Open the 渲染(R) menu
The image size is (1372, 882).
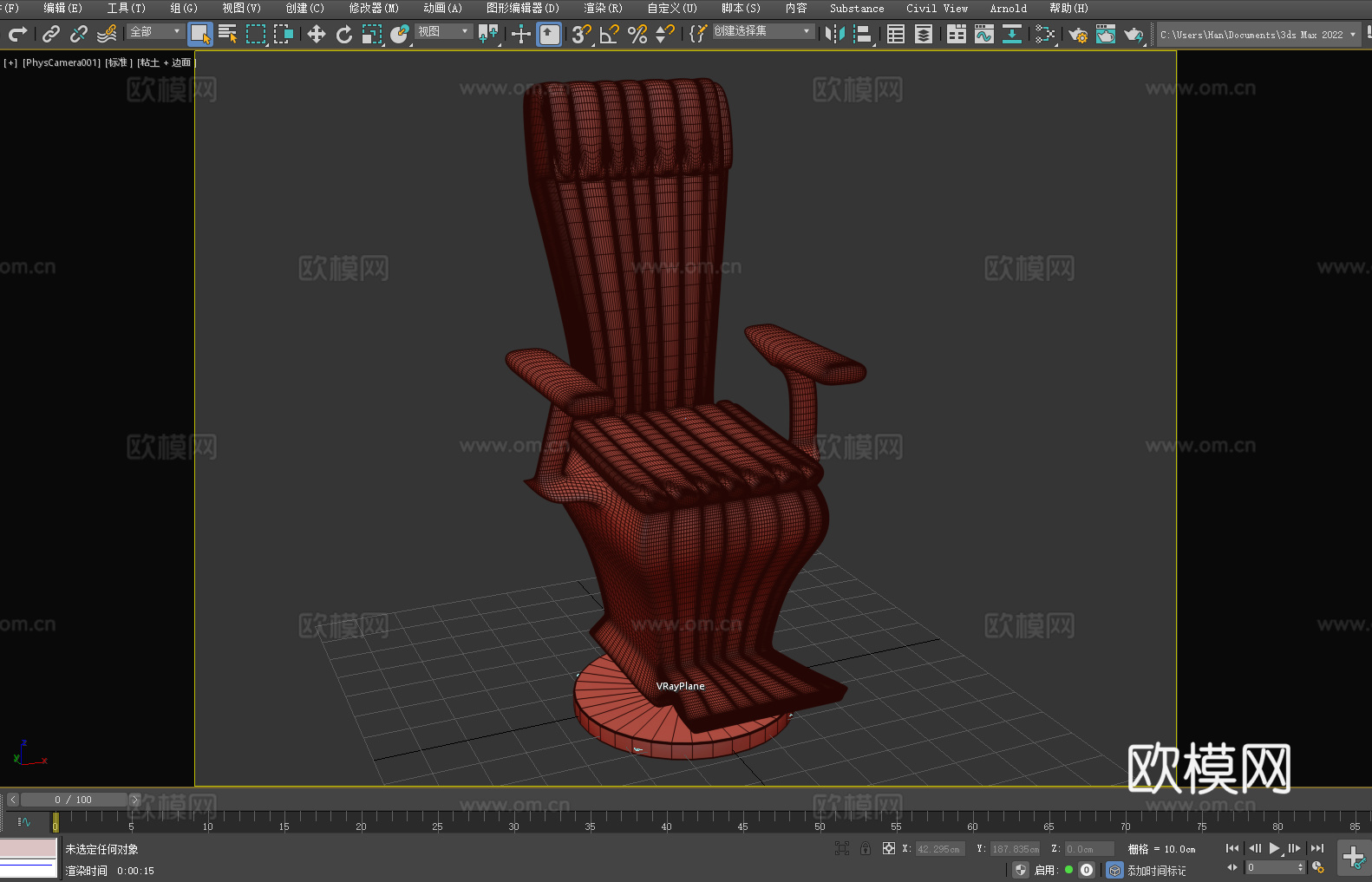[x=603, y=8]
